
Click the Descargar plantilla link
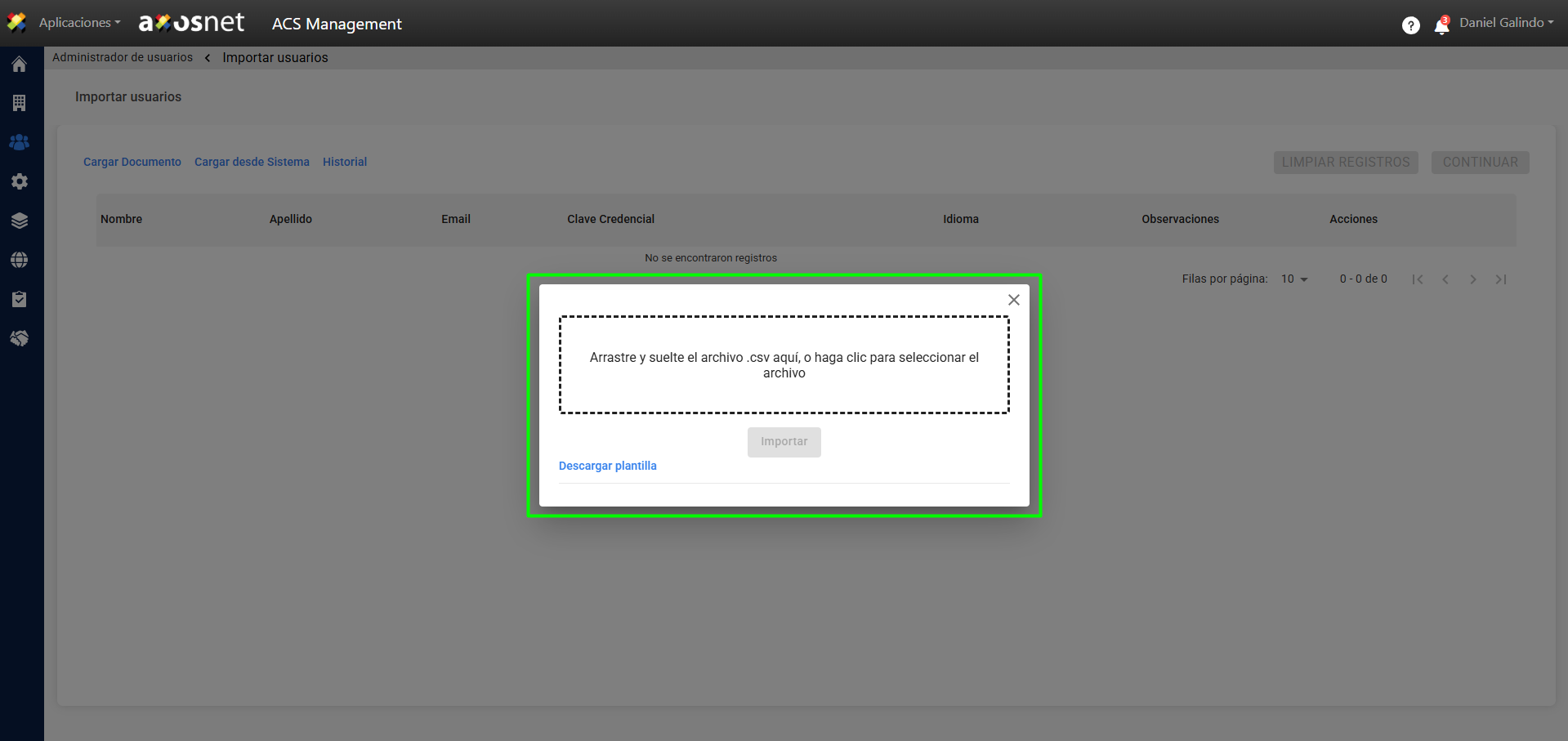(x=607, y=466)
